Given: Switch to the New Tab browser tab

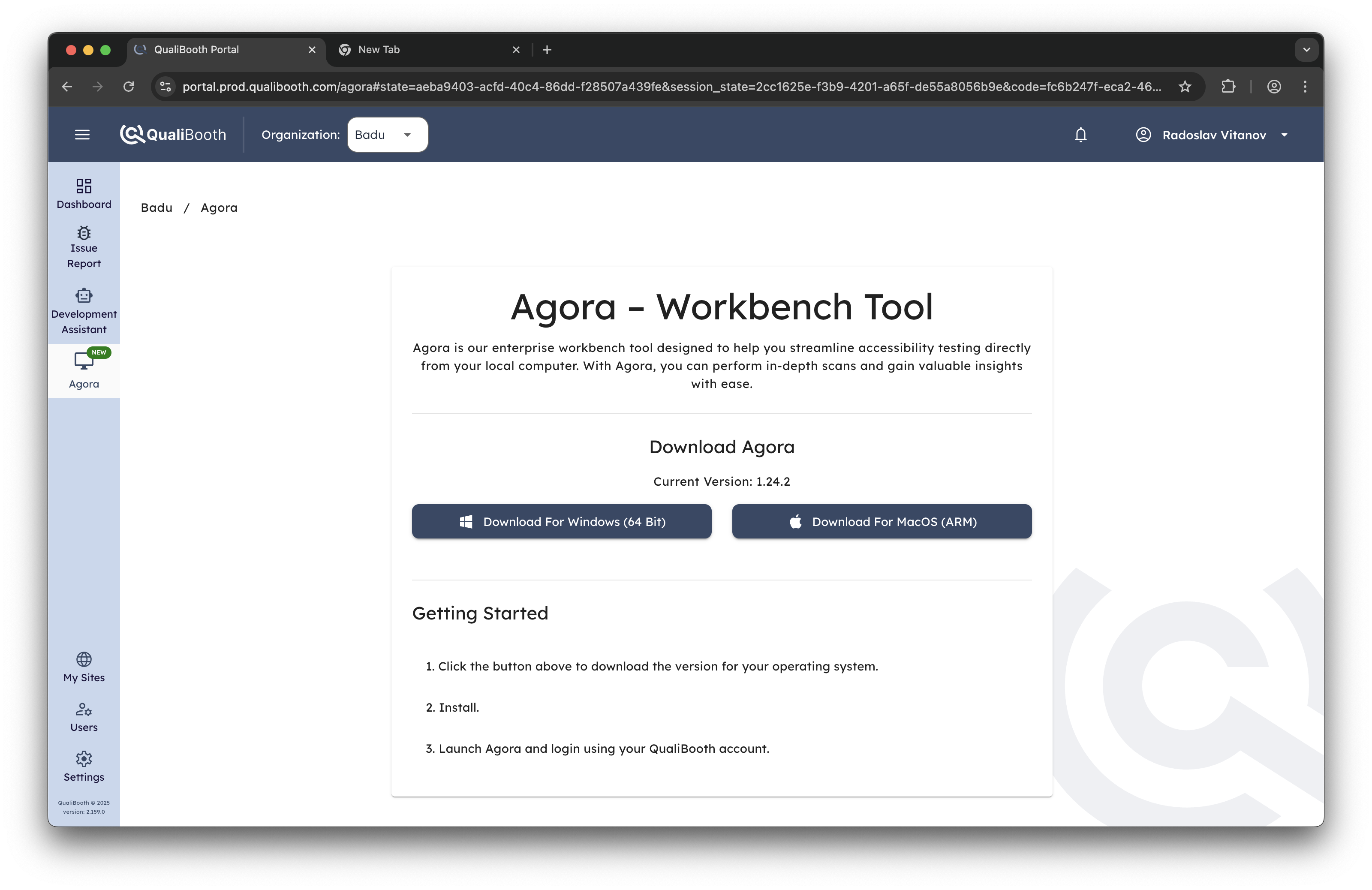Looking at the screenshot, I should tap(427, 50).
